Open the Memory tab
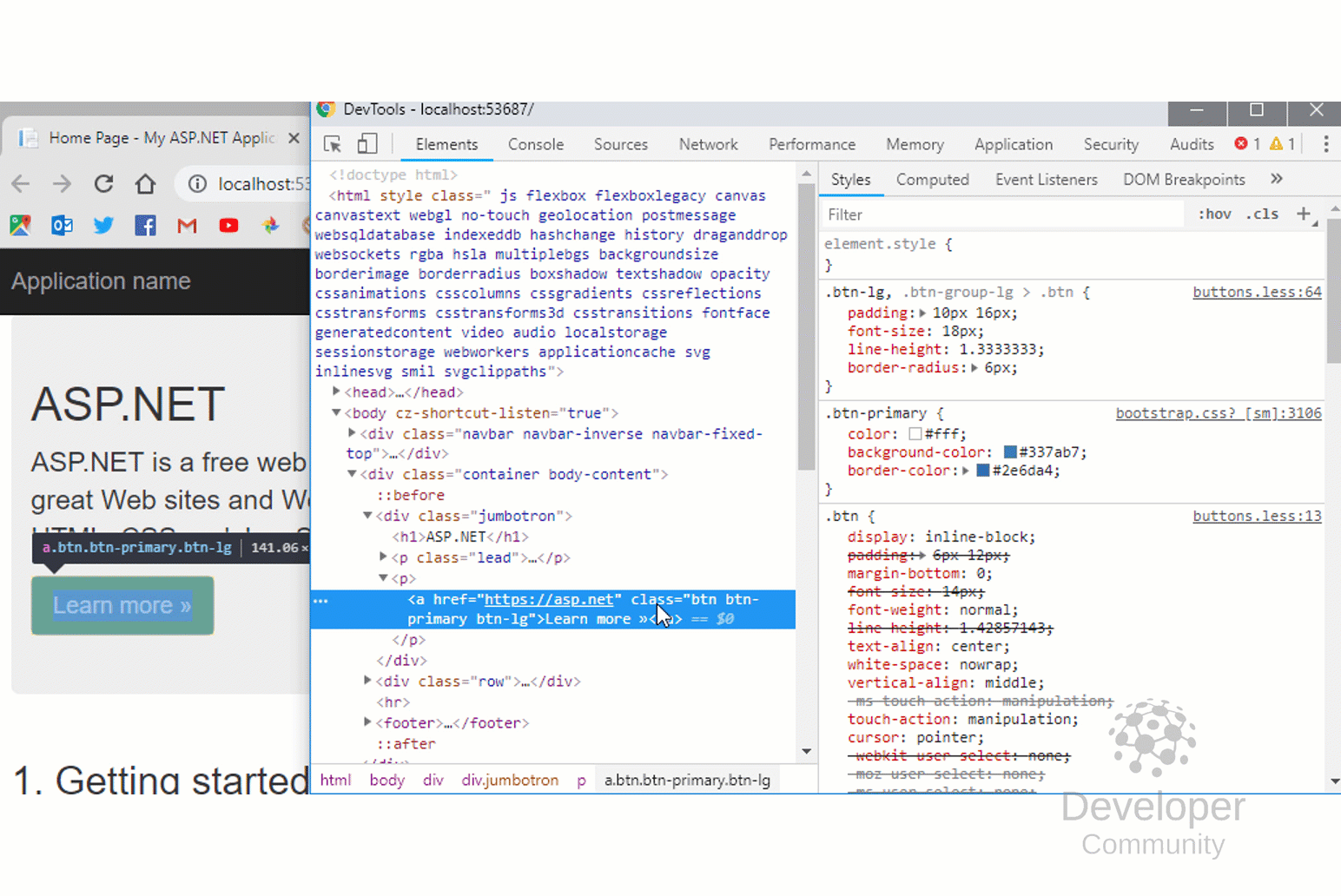Screen dimensions: 1341x896 point(915,144)
